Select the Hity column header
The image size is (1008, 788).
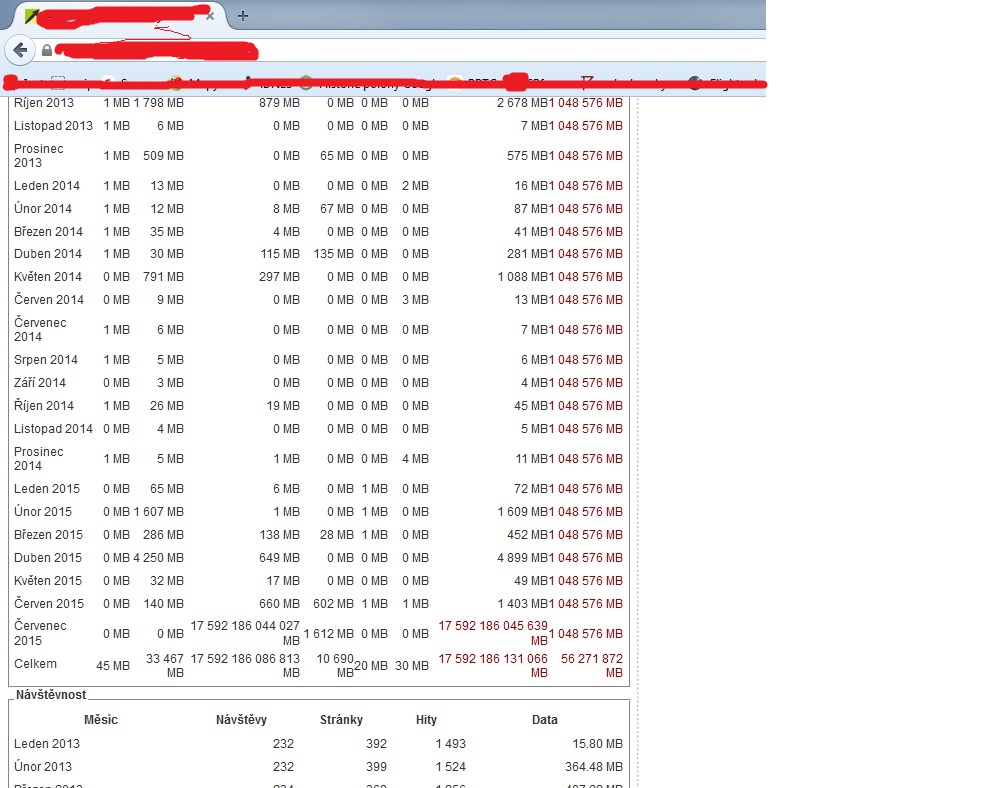point(426,720)
